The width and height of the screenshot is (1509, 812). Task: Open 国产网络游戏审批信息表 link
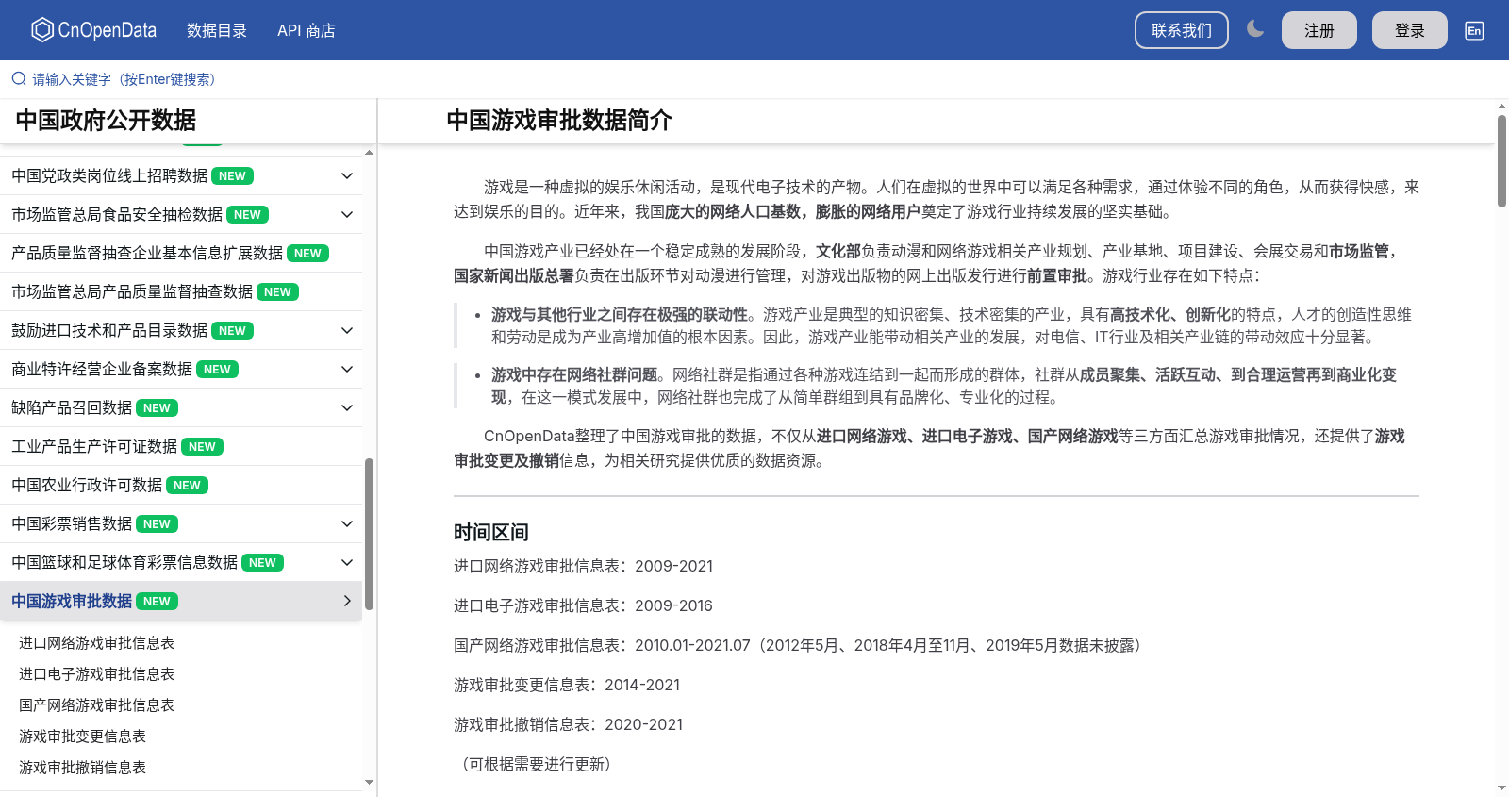point(96,704)
